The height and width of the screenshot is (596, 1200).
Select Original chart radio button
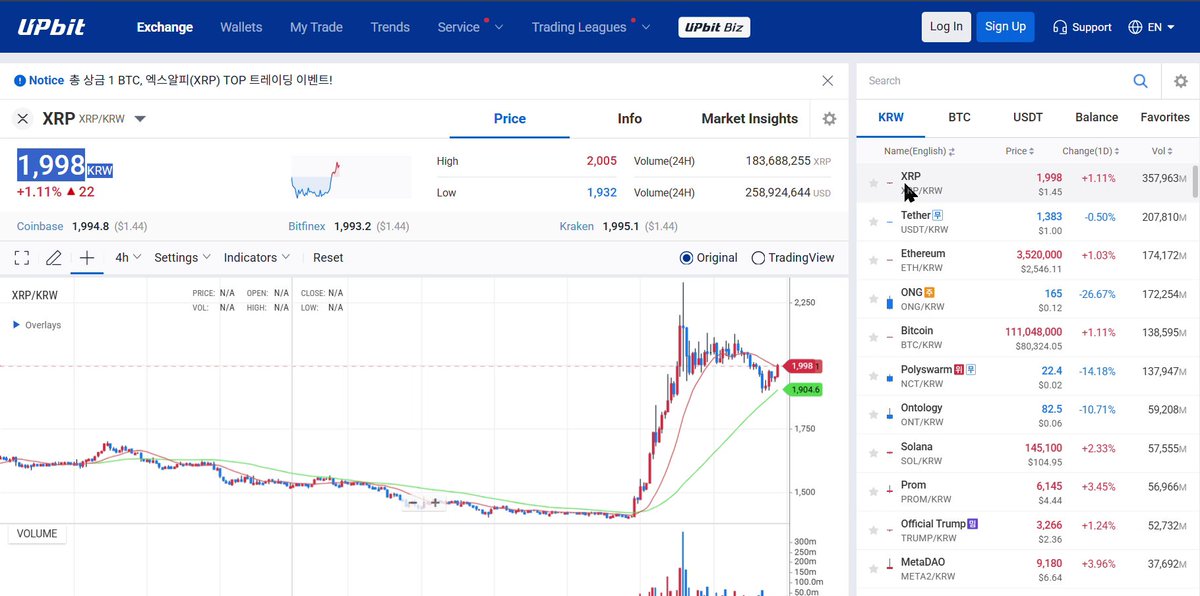pos(686,258)
